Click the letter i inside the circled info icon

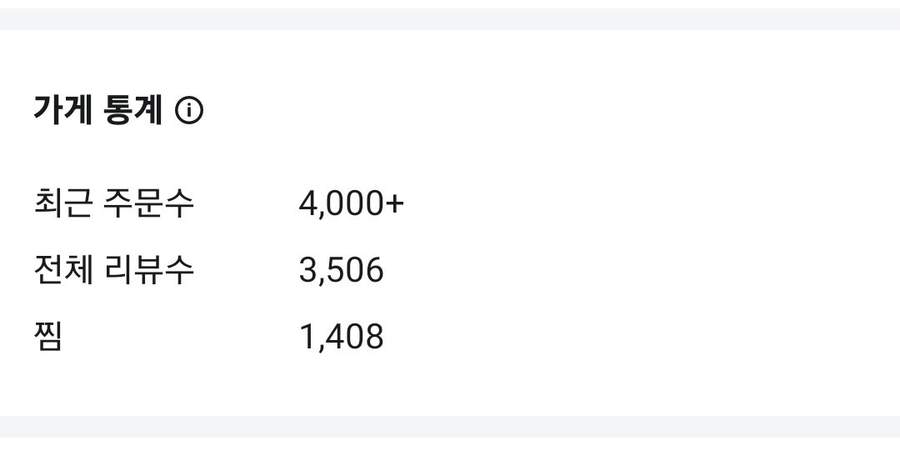tap(189, 112)
